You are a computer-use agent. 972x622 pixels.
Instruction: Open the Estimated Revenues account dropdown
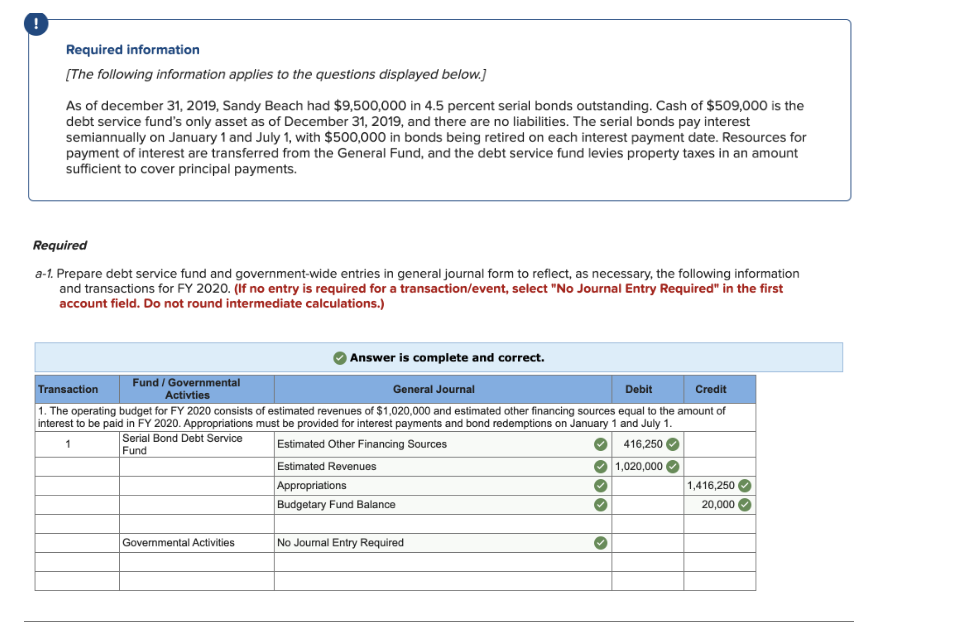click(430, 466)
